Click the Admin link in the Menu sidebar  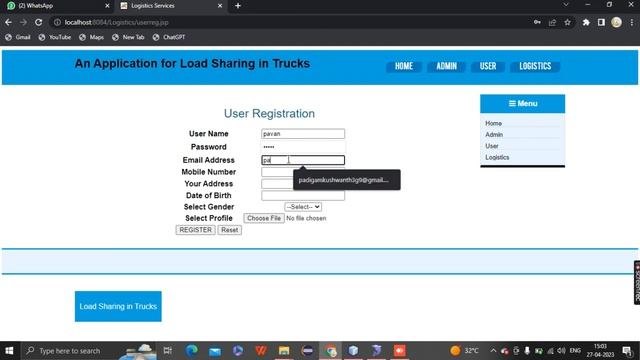(494, 135)
